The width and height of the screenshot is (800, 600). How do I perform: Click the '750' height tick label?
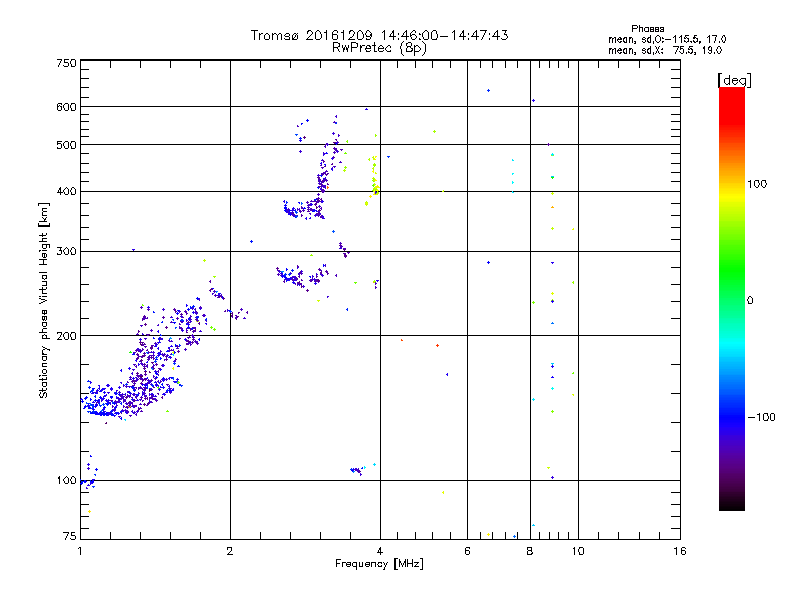66,63
